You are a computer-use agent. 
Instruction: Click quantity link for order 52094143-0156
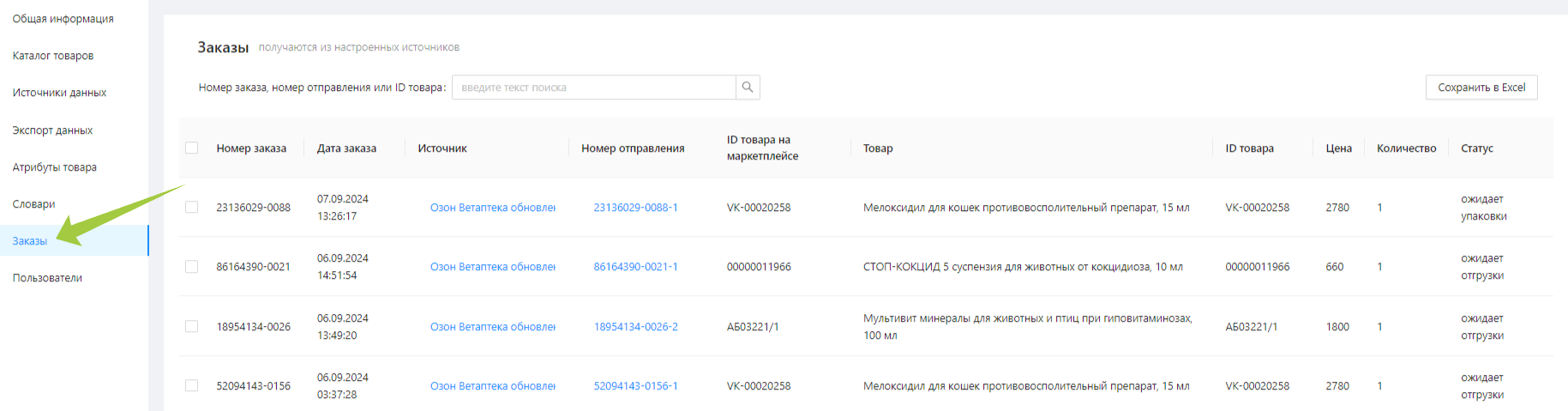point(1379,386)
